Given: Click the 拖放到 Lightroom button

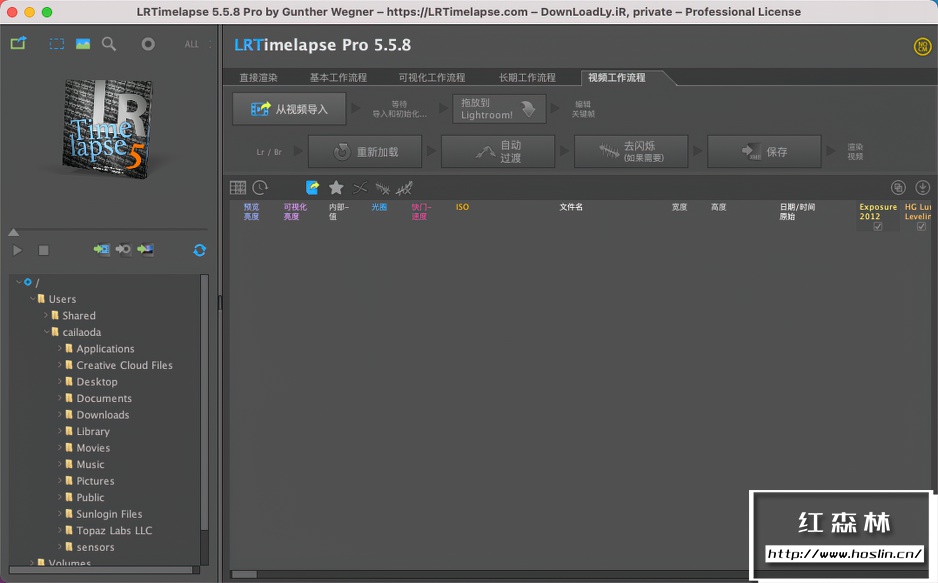Looking at the screenshot, I should click(499, 109).
